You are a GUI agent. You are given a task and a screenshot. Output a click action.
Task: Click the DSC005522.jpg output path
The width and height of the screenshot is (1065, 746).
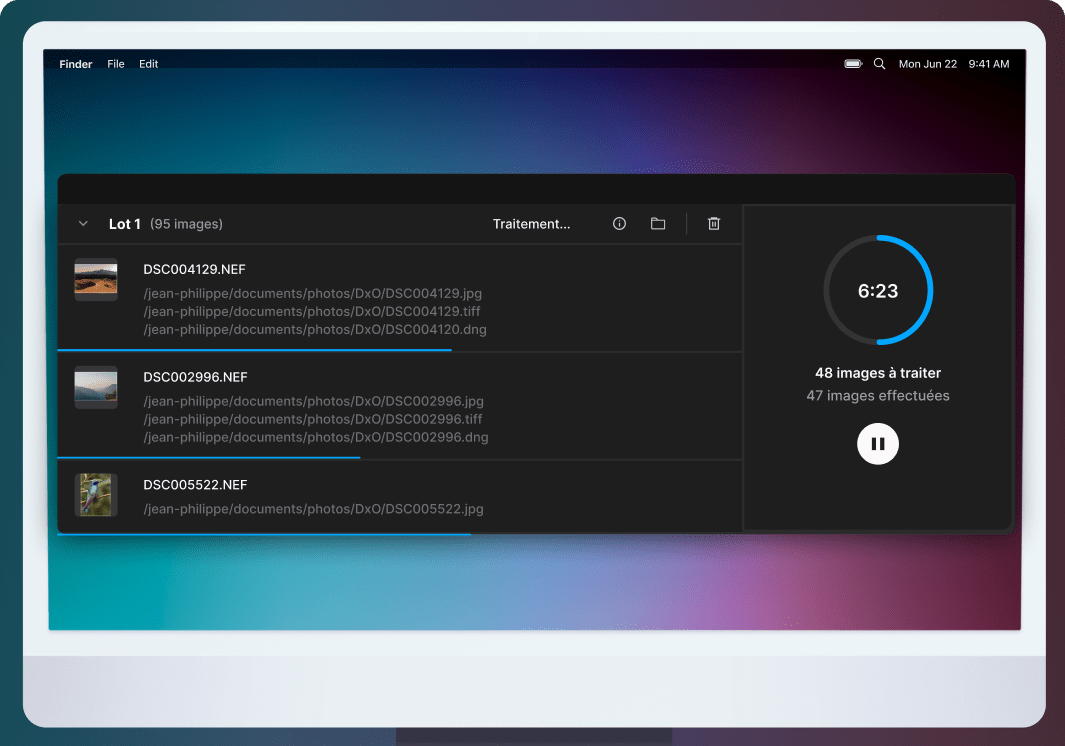pyautogui.click(x=313, y=509)
